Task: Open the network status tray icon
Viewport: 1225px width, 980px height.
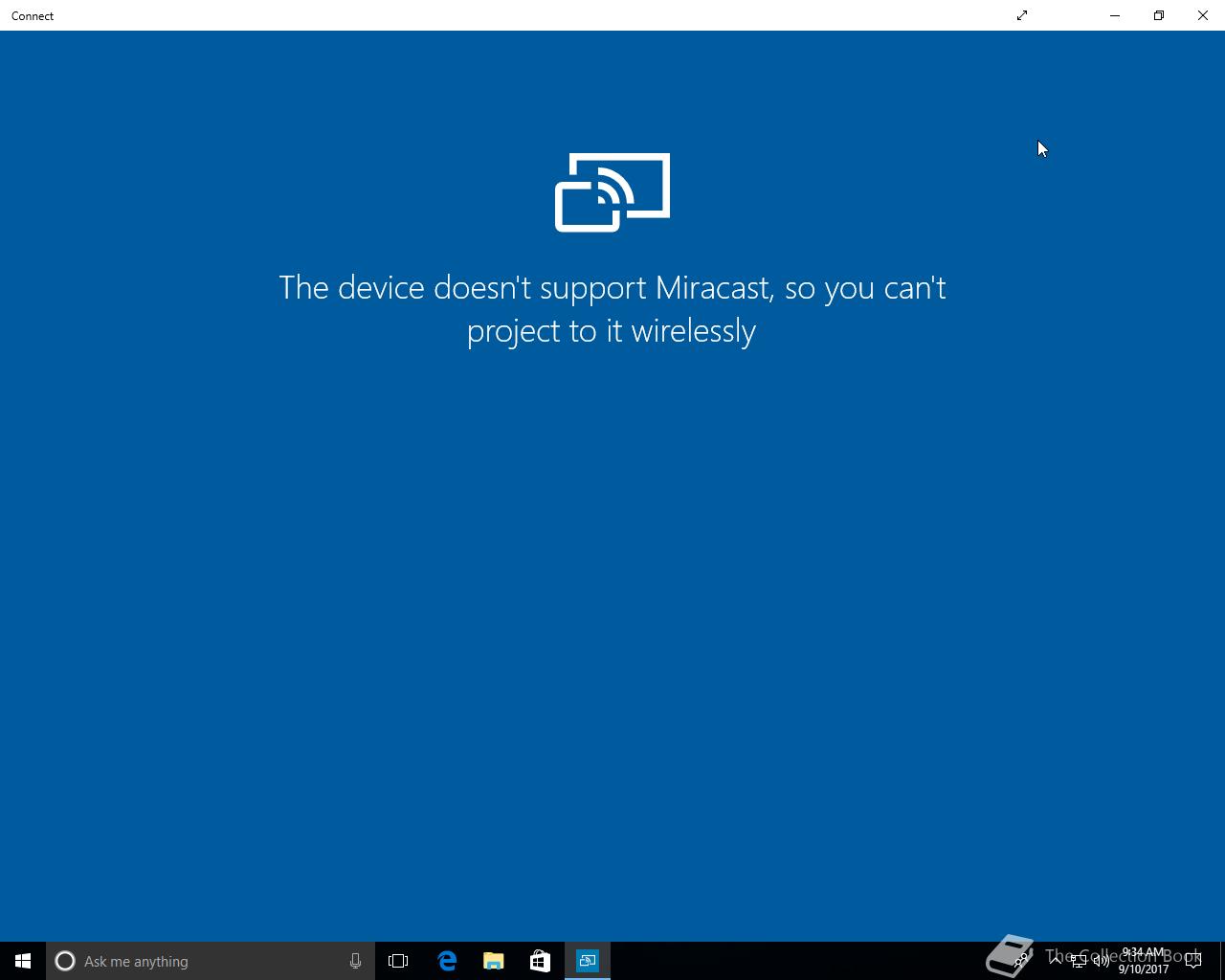Action: [x=1079, y=961]
